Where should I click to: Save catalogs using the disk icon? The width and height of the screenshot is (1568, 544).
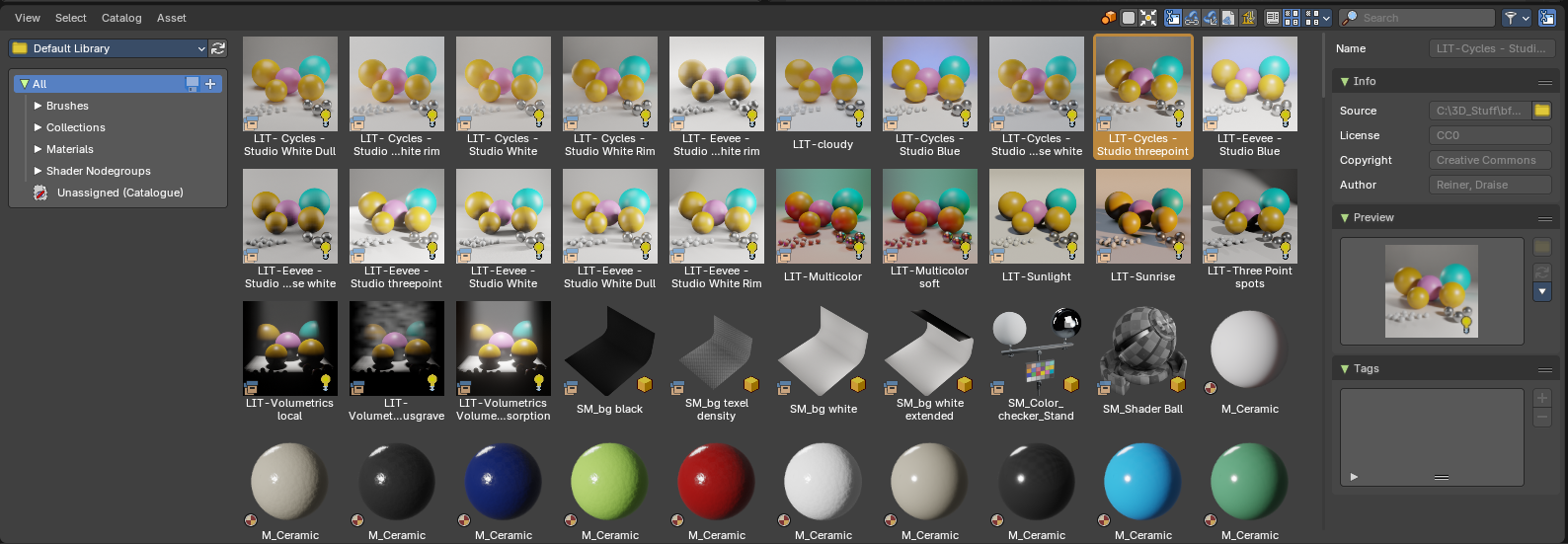(193, 84)
